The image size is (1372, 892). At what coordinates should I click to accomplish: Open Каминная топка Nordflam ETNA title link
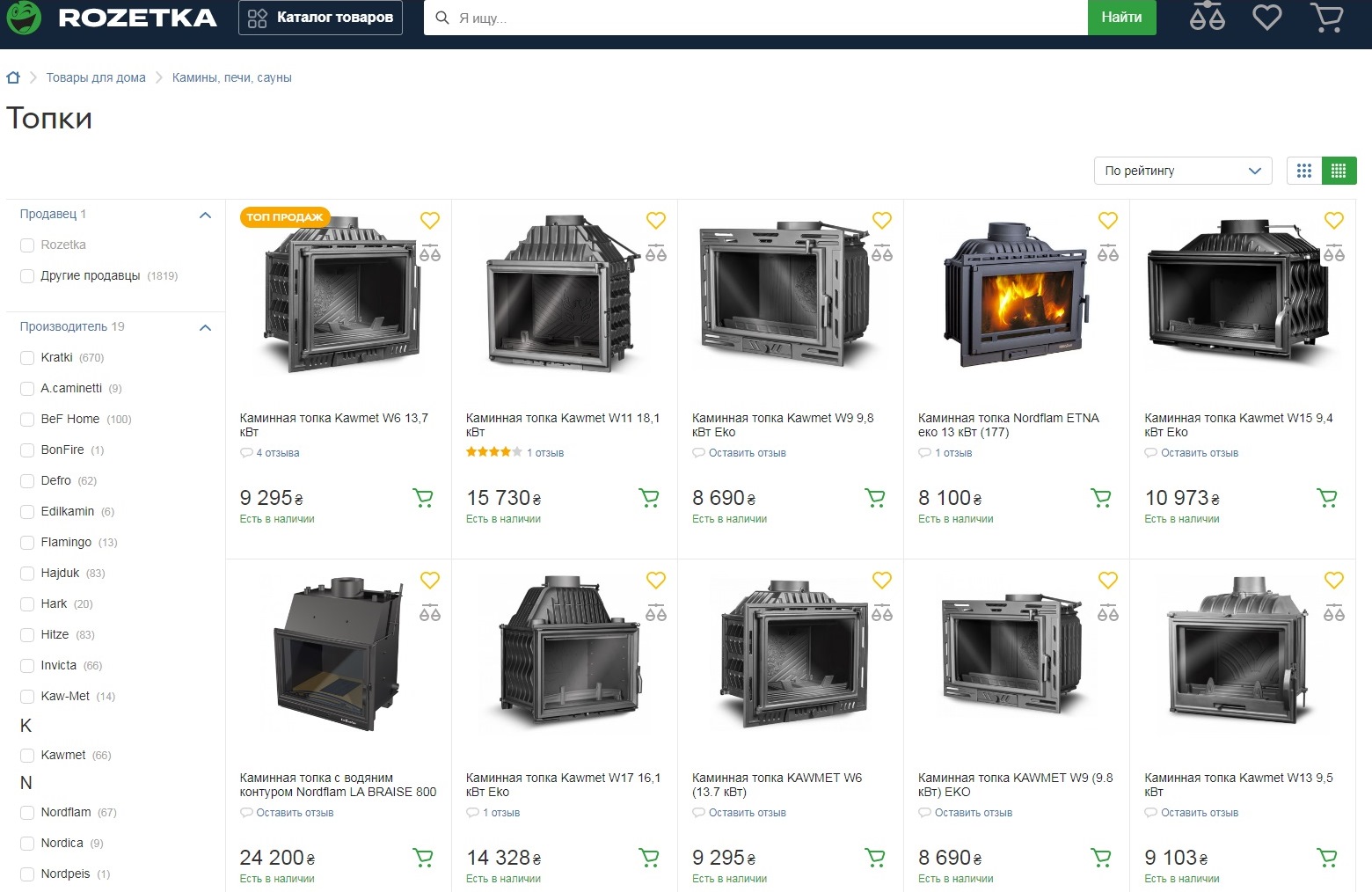tap(1009, 425)
